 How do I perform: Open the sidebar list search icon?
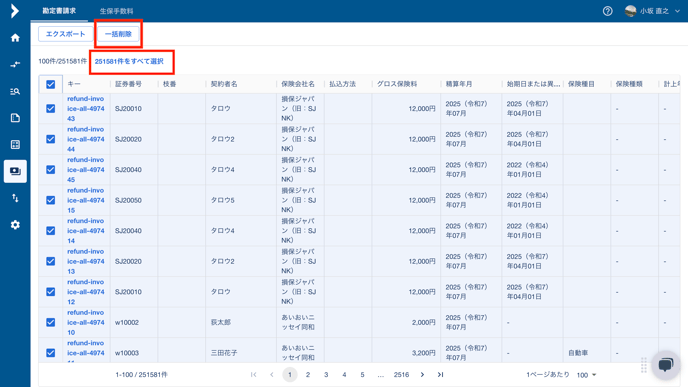[15, 91]
